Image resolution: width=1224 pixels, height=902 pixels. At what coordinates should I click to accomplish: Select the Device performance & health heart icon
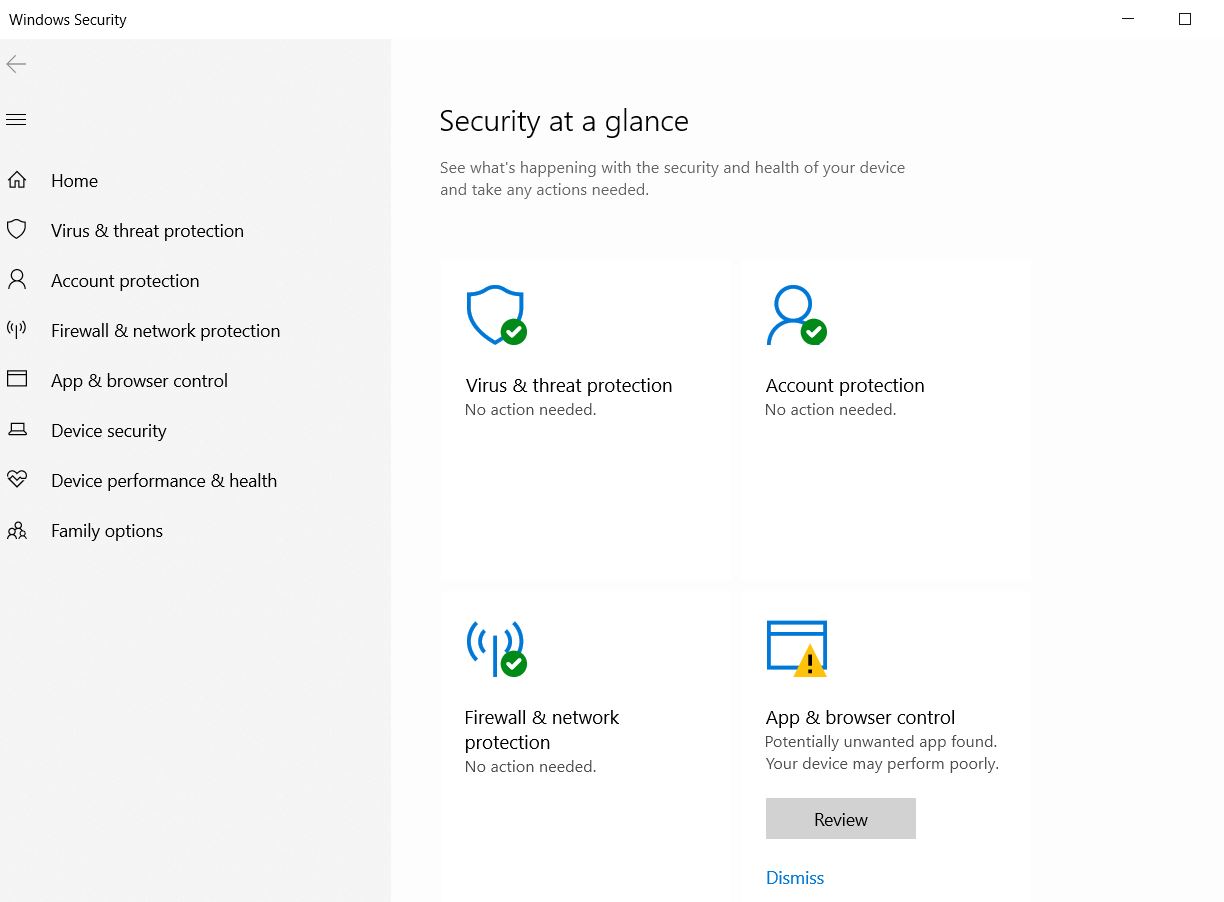pos(18,480)
